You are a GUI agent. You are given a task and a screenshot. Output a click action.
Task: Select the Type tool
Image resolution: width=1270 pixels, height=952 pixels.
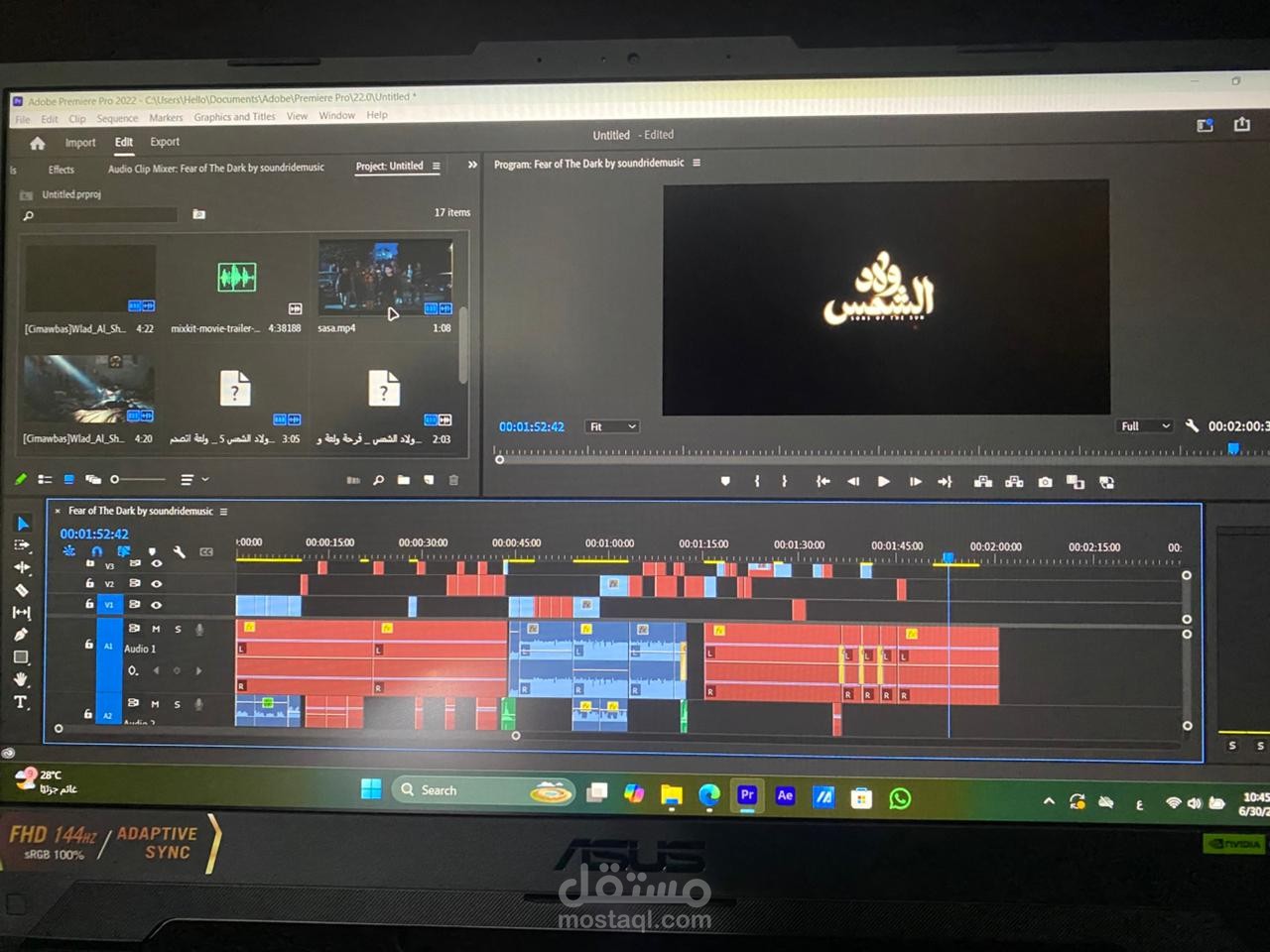pos(20,702)
